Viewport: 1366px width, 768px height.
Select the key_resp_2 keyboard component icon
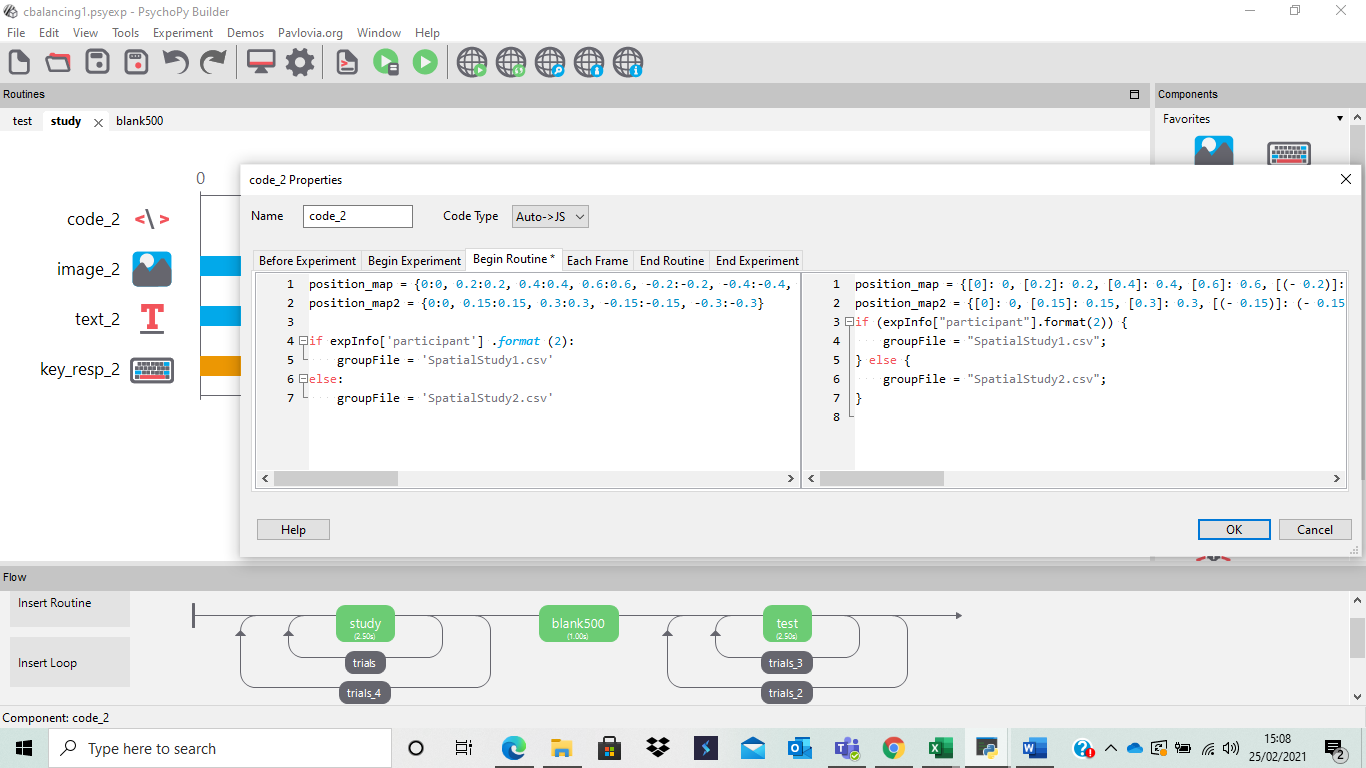[152, 370]
